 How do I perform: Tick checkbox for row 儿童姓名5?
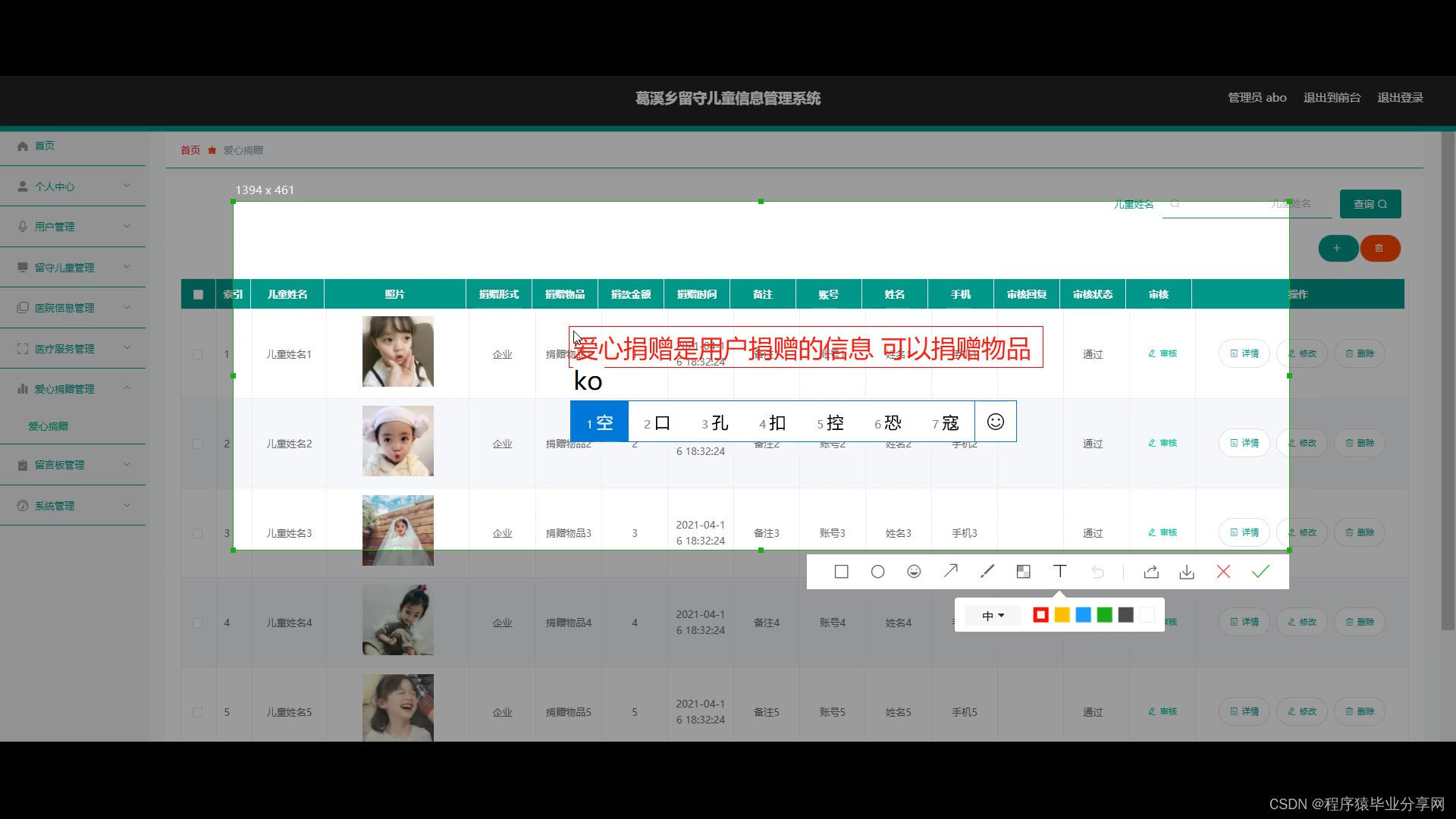198,712
